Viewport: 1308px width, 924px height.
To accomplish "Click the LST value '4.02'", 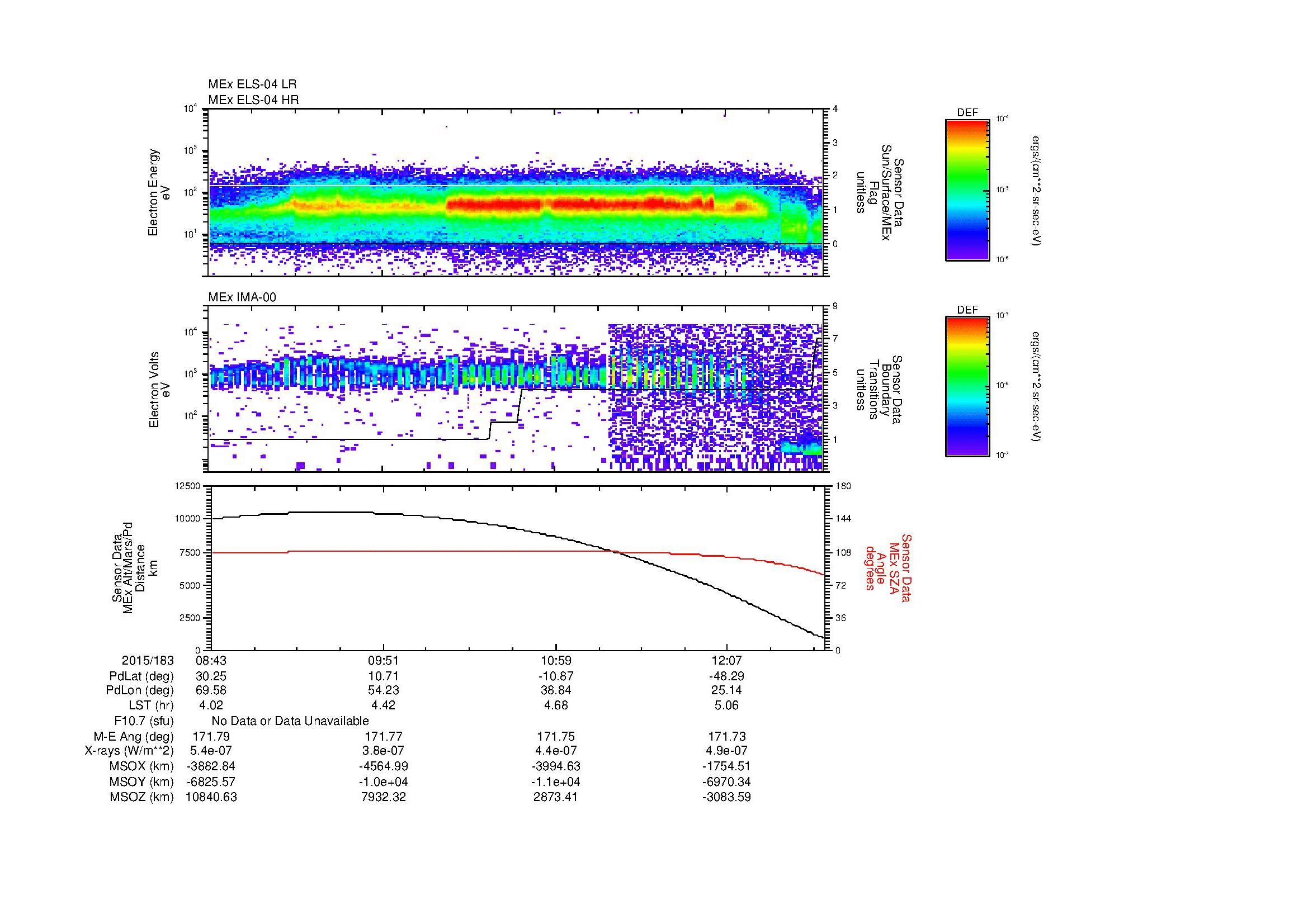I will tap(211, 706).
